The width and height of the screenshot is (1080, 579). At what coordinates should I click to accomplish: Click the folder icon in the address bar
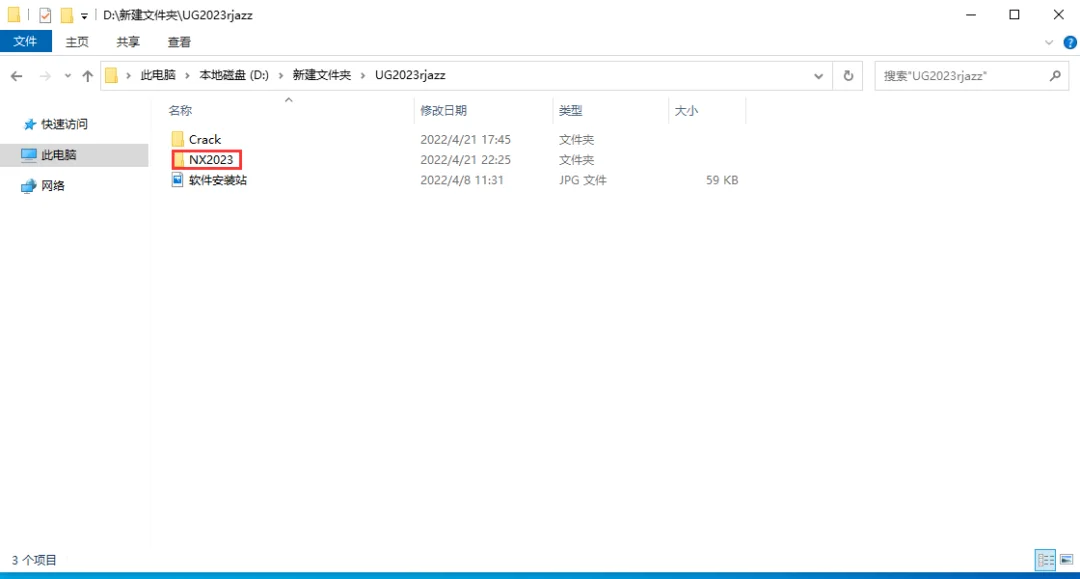click(x=112, y=75)
